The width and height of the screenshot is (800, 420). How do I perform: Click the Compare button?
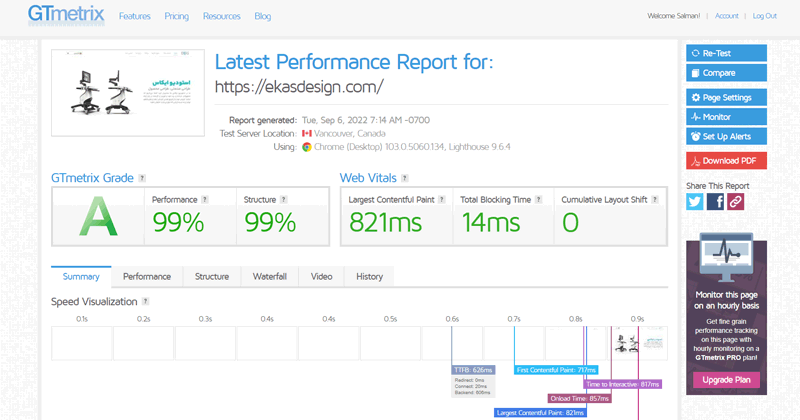coord(726,73)
